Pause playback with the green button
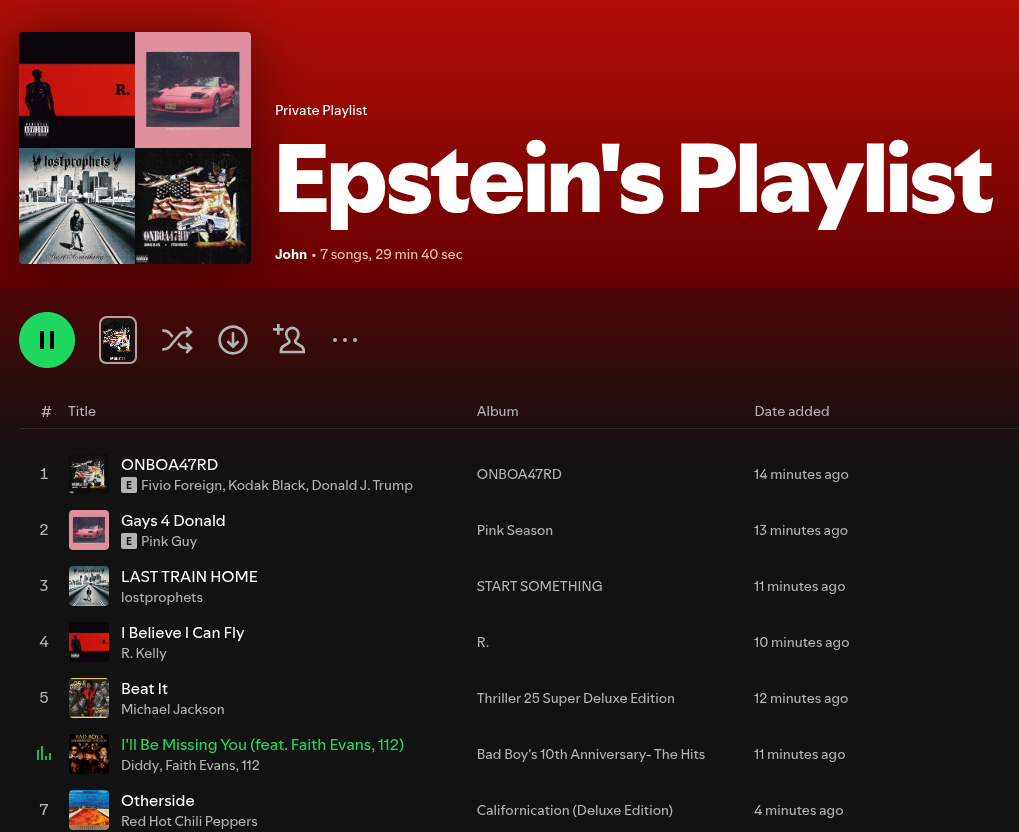Screen dimensions: 1019x832 click(x=47, y=340)
